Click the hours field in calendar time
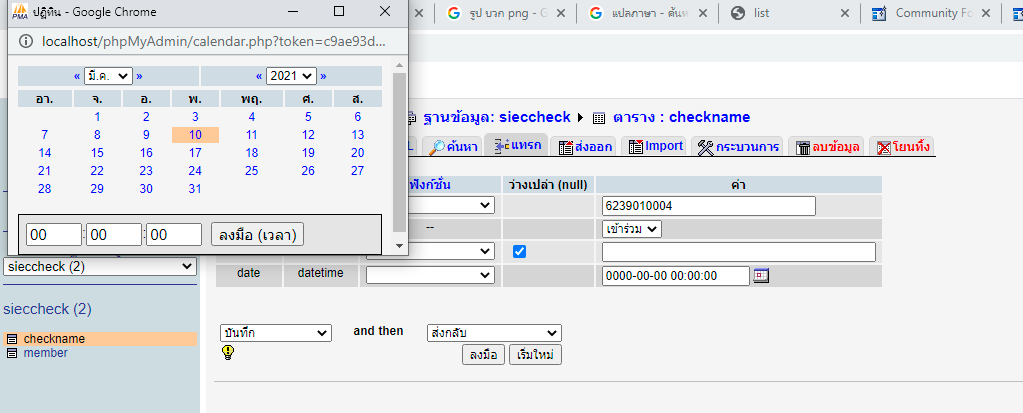The image size is (1023, 413). pos(53,235)
